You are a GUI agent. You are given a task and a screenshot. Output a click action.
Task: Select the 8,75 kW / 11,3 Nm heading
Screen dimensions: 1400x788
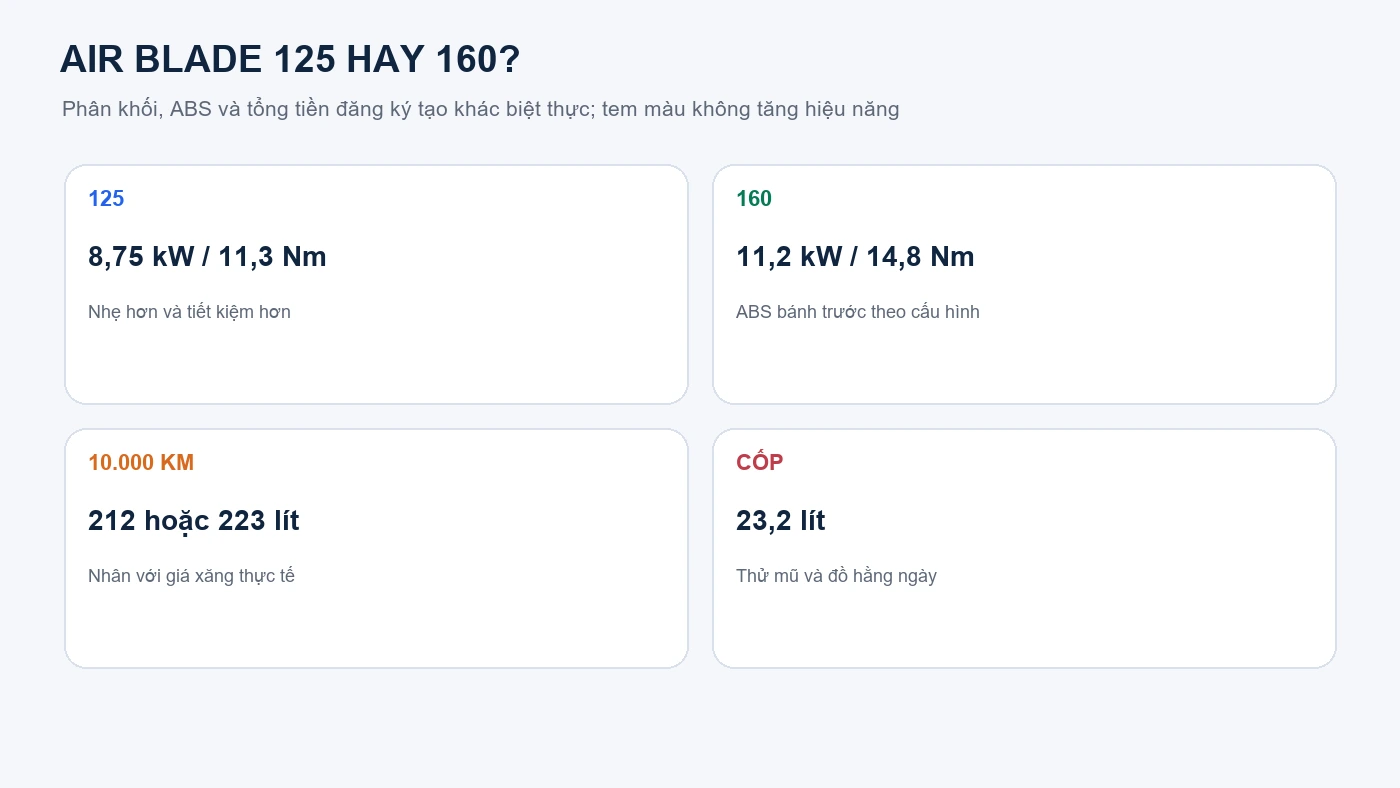point(207,257)
